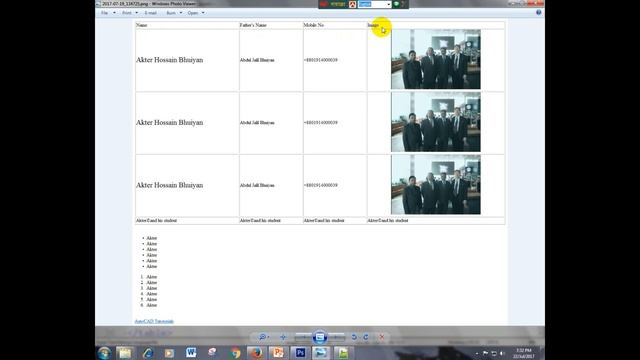Click the red-white icon on recorder bar
The height and width of the screenshot is (360, 640).
[352, 4]
